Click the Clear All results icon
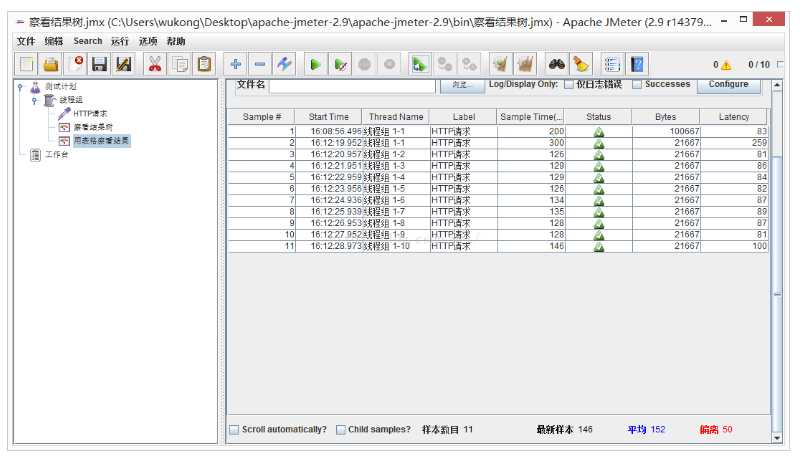The width and height of the screenshot is (801, 463). [525, 64]
